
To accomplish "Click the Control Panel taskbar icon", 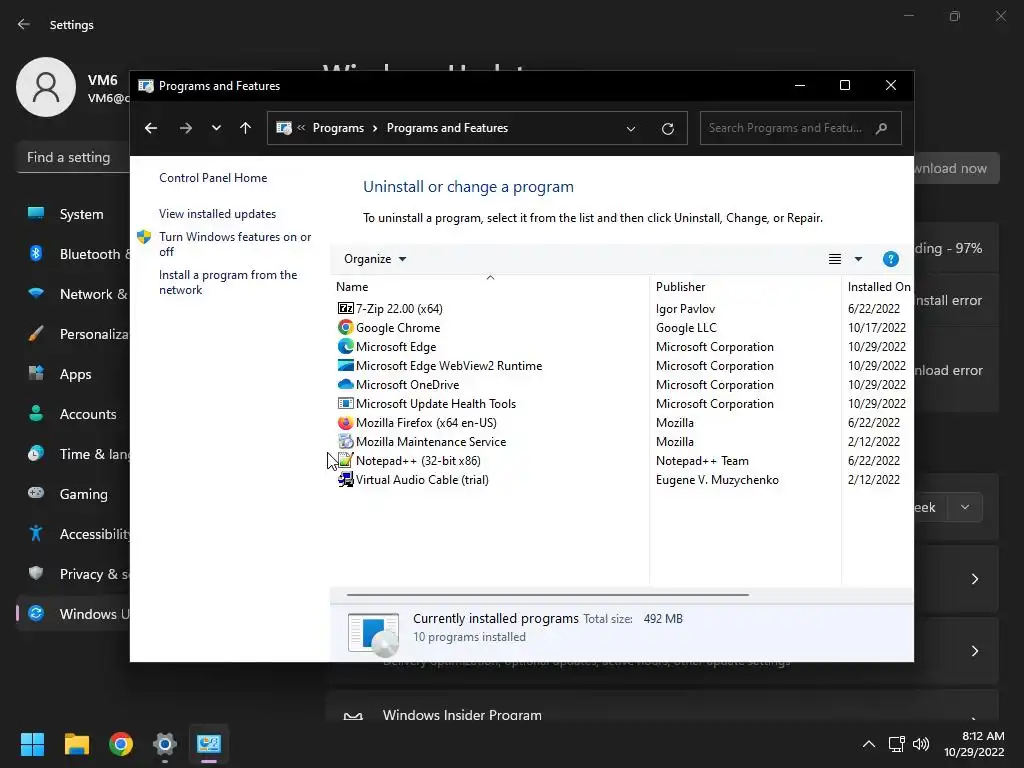I will [x=209, y=744].
